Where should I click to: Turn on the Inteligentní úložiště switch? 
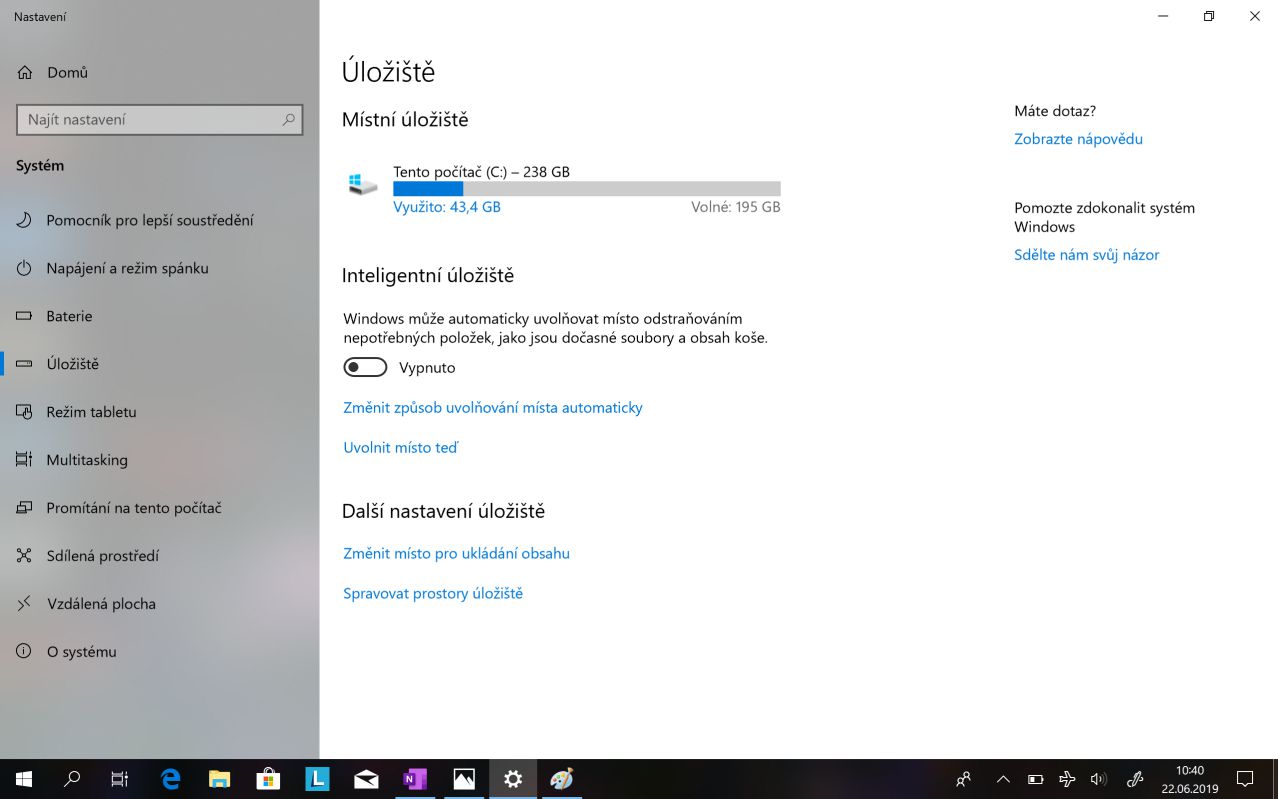point(365,368)
